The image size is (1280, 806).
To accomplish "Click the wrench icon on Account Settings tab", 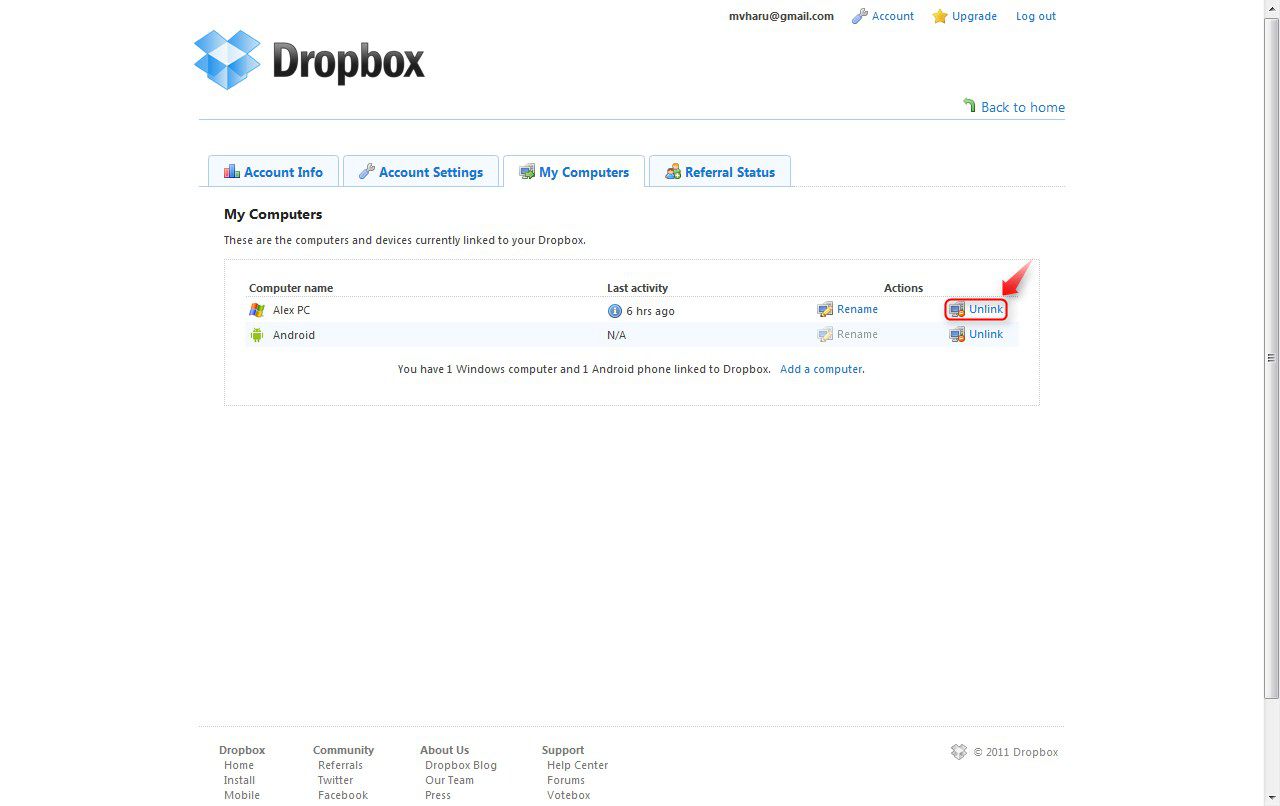I will (x=367, y=172).
